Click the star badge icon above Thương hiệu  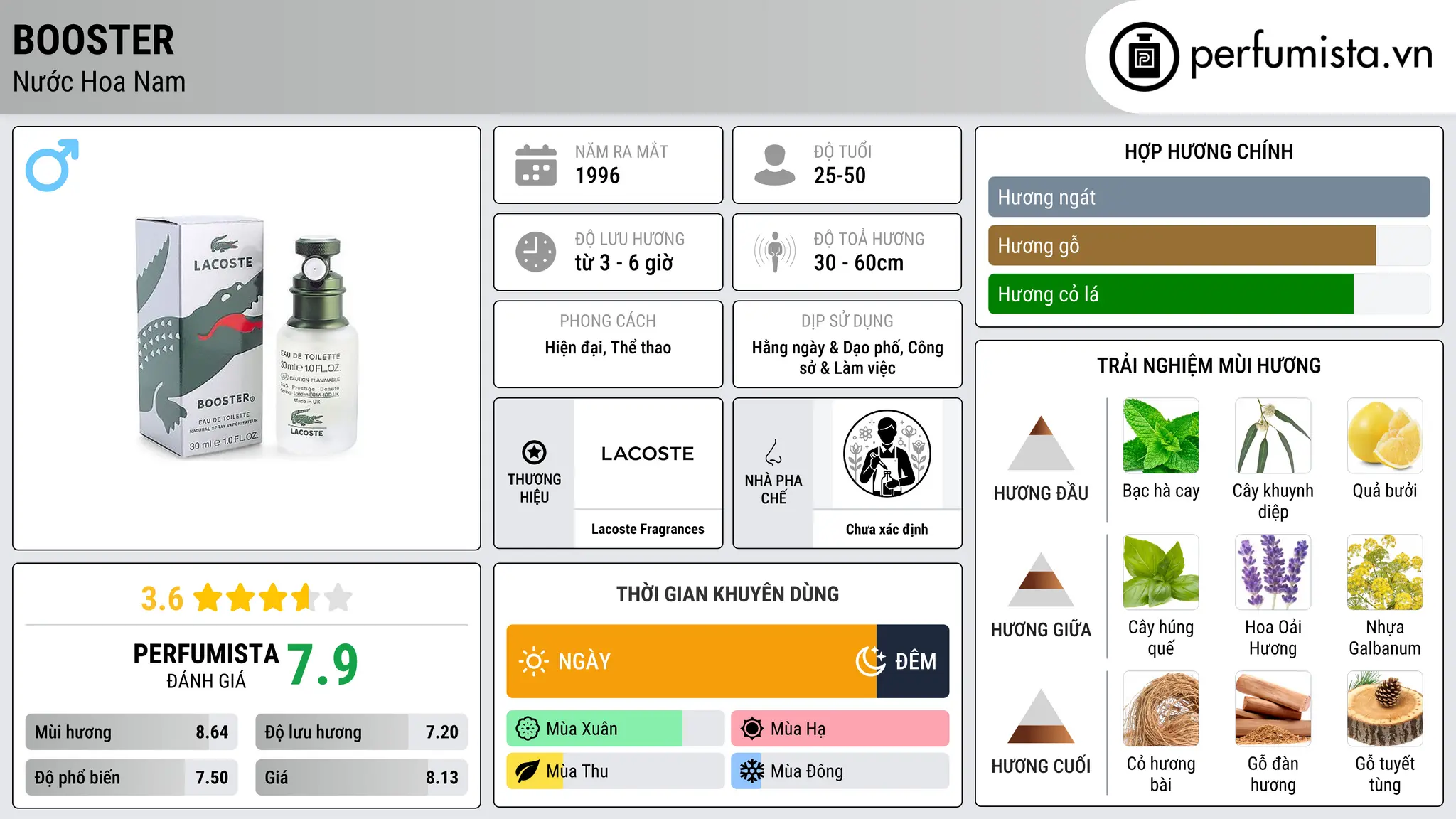click(x=534, y=452)
